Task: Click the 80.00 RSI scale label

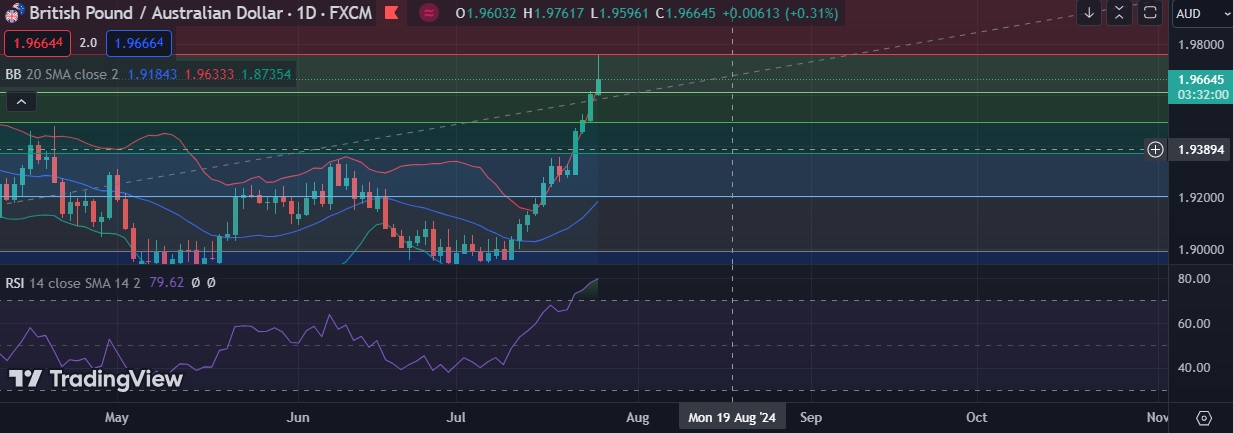Action: (x=1195, y=278)
